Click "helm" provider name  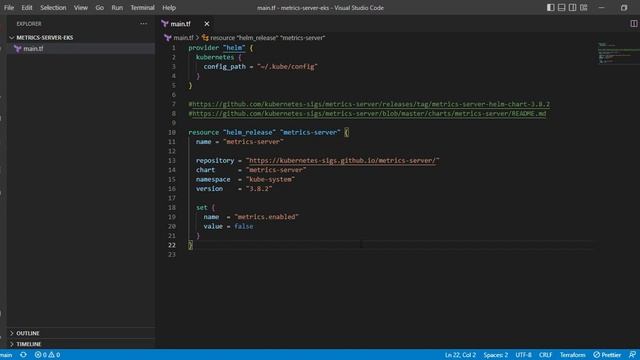click(234, 48)
